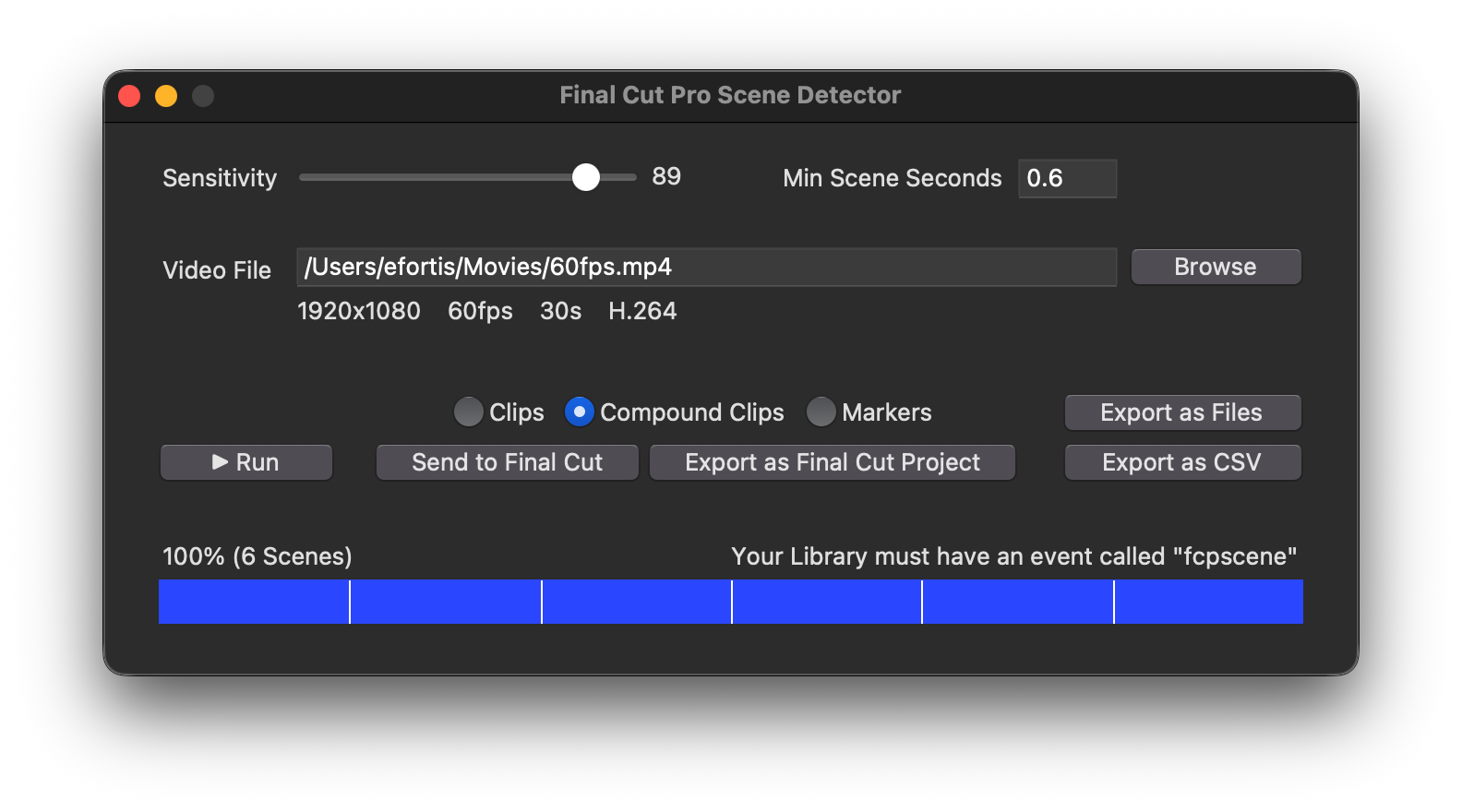Click the Run button with play icon
1462x812 pixels.
point(246,462)
